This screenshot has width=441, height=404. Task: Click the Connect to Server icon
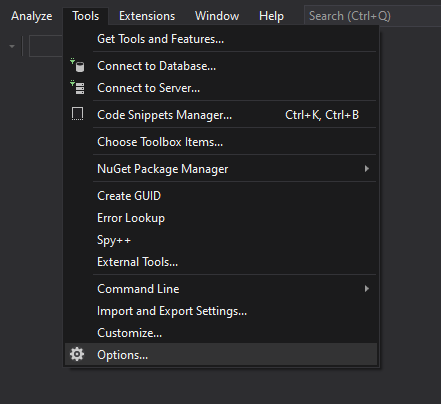77,87
